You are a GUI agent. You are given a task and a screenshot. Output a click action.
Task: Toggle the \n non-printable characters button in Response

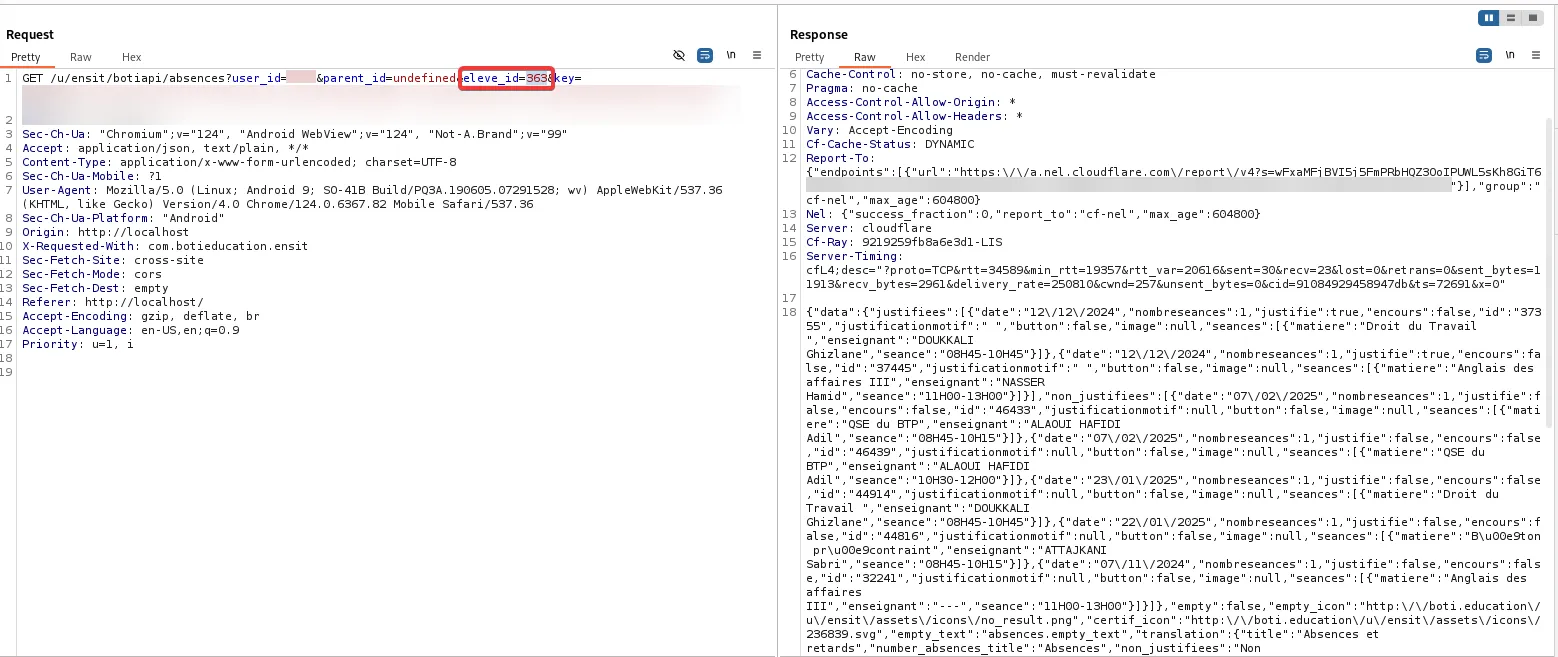pyautogui.click(x=1510, y=56)
